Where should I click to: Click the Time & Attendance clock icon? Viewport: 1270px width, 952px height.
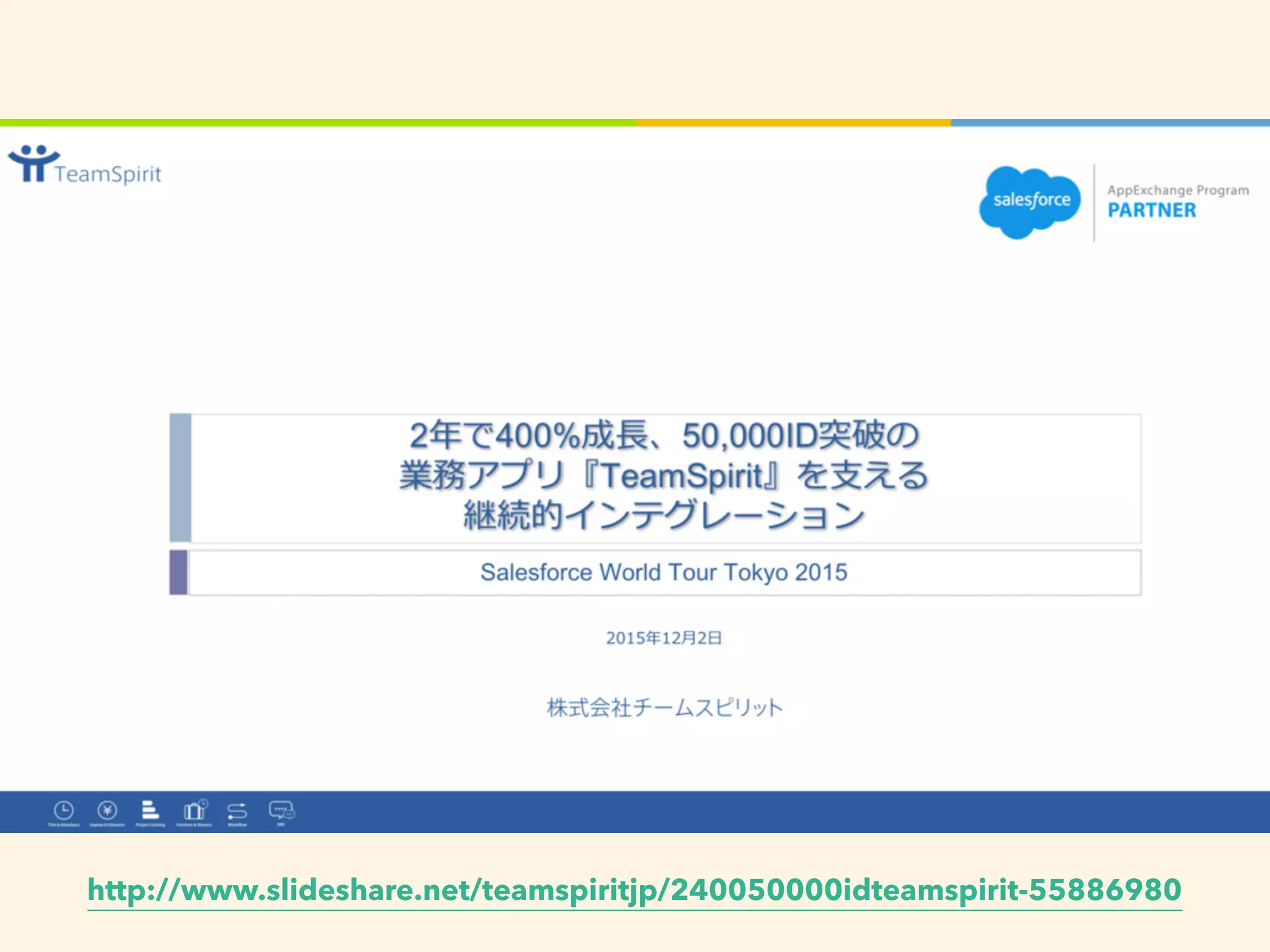(64, 811)
